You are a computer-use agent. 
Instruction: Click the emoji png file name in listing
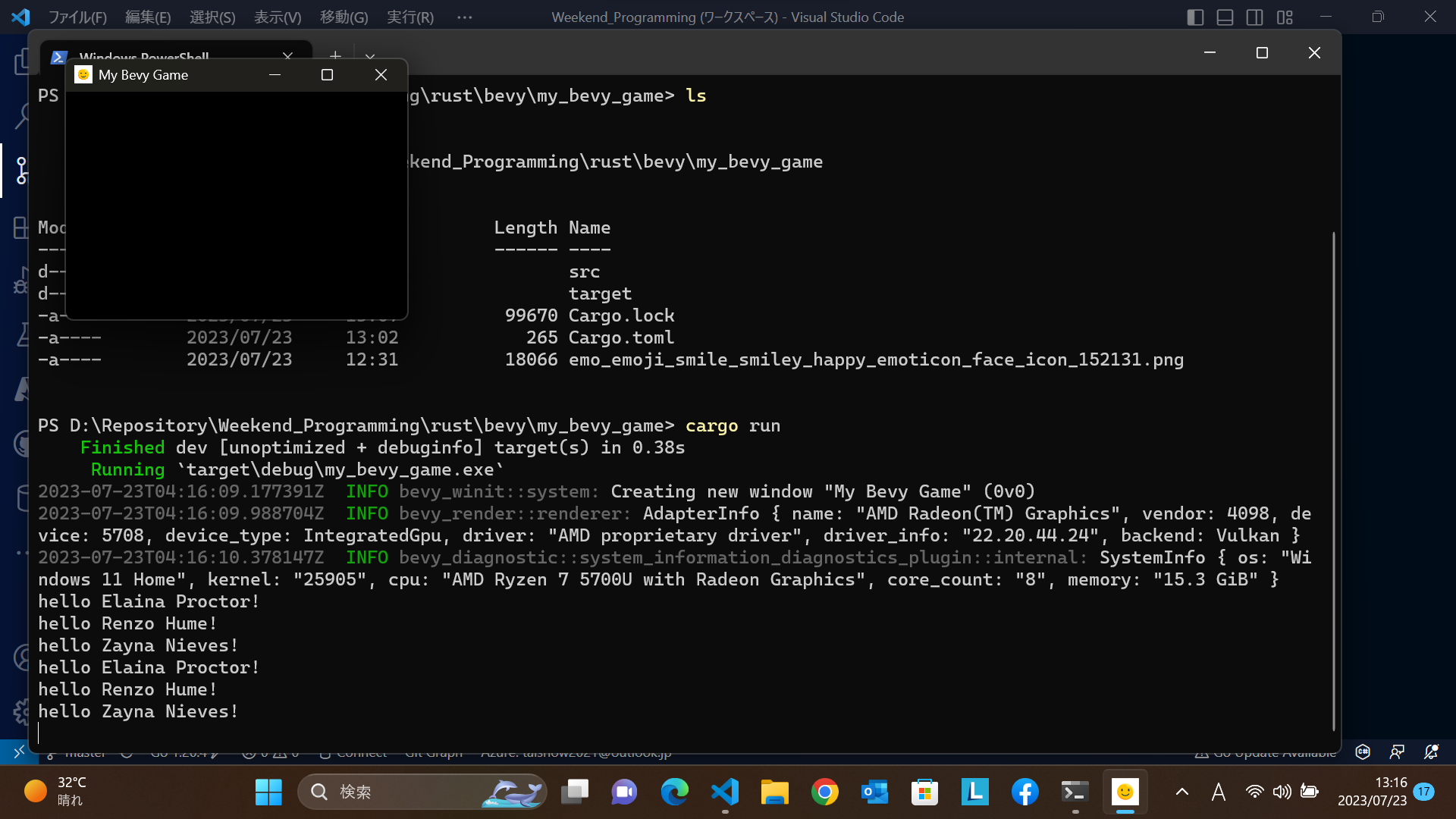pyautogui.click(x=876, y=359)
